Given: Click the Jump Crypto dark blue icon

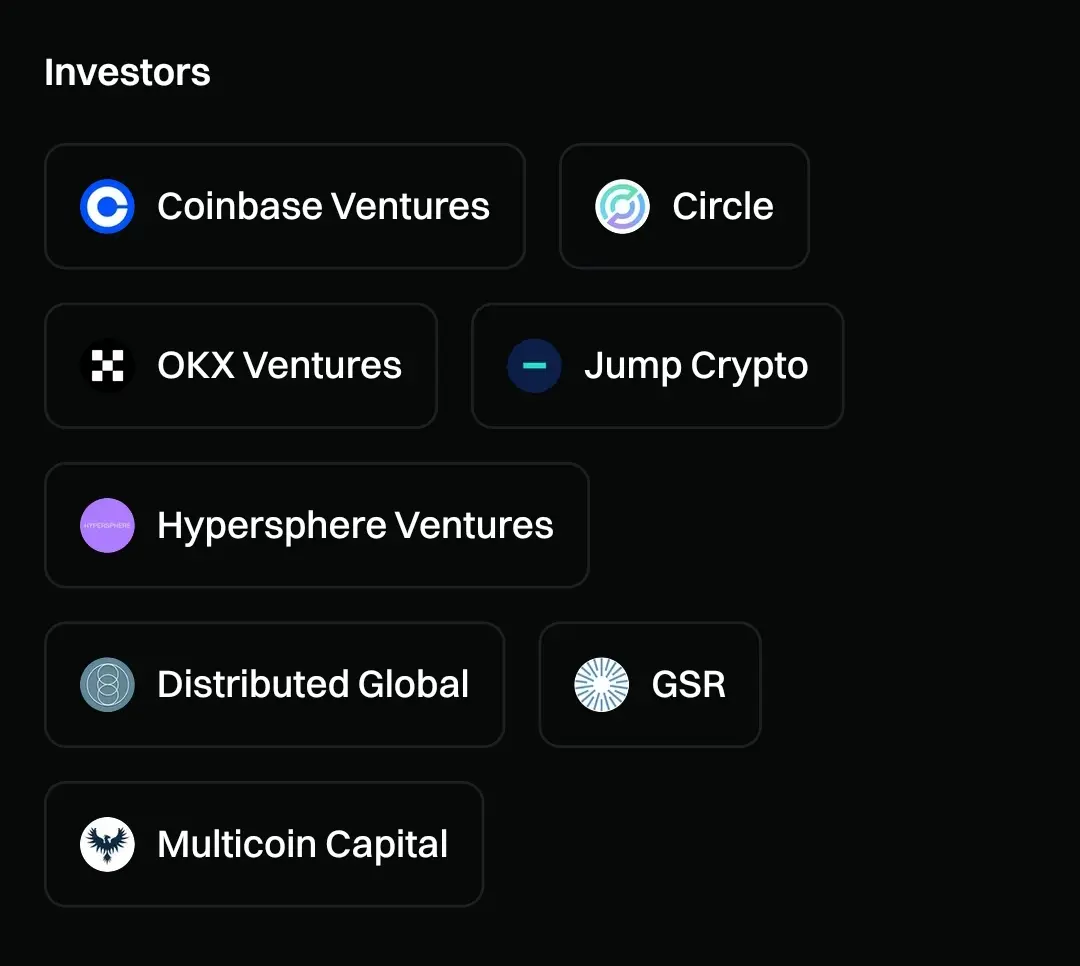Looking at the screenshot, I should coord(534,365).
